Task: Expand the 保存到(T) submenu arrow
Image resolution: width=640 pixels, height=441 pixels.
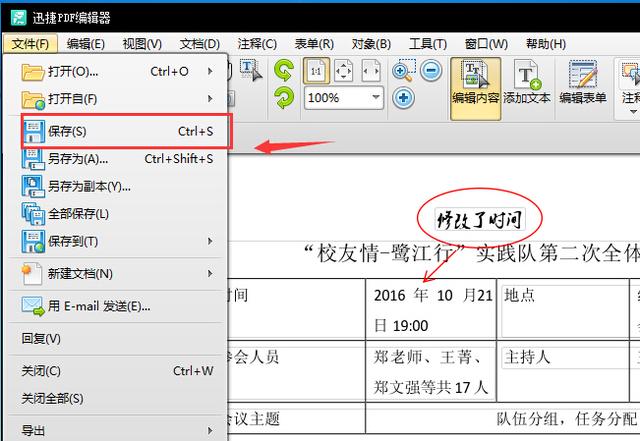Action: [x=210, y=241]
